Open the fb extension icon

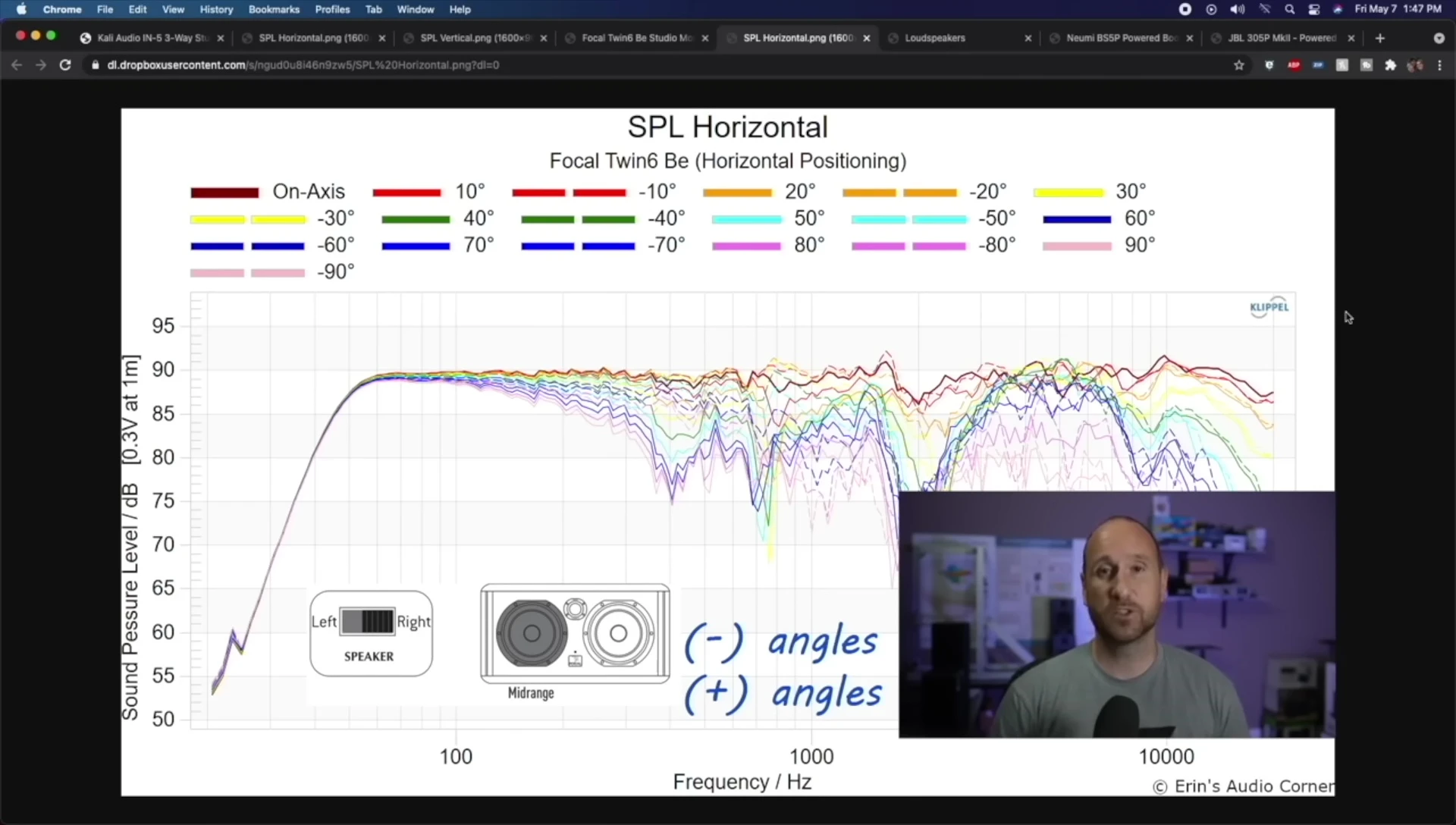click(x=1367, y=65)
